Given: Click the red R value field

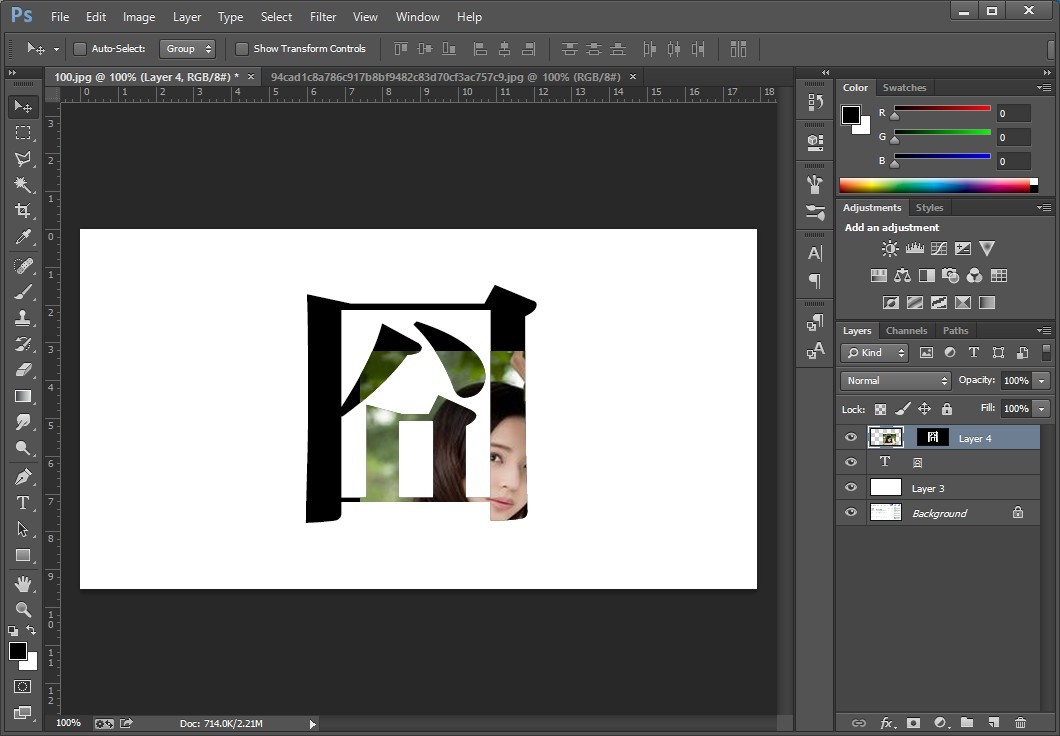Looking at the screenshot, I should (x=1012, y=114).
